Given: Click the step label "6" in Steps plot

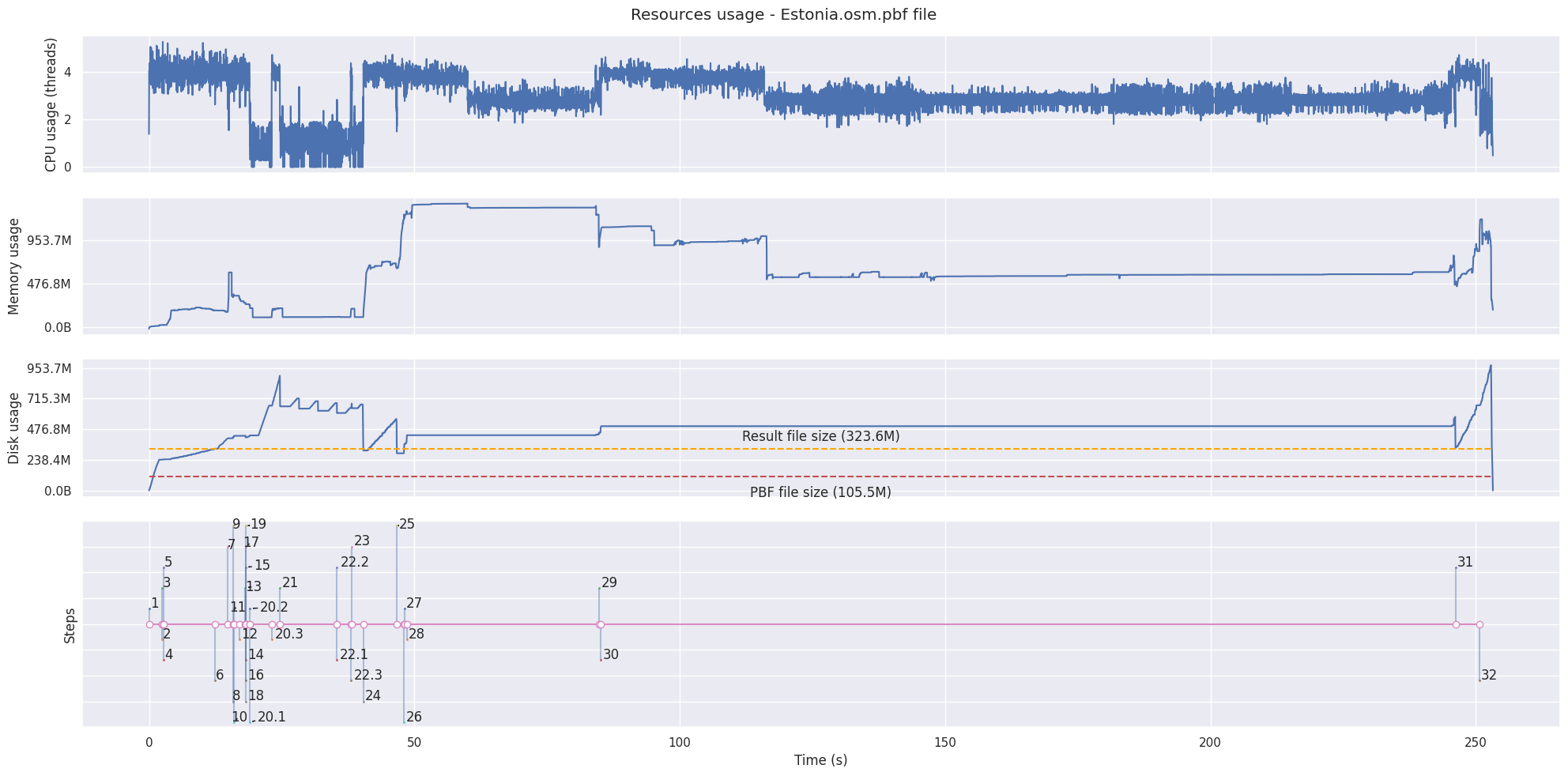Looking at the screenshot, I should coord(220,676).
